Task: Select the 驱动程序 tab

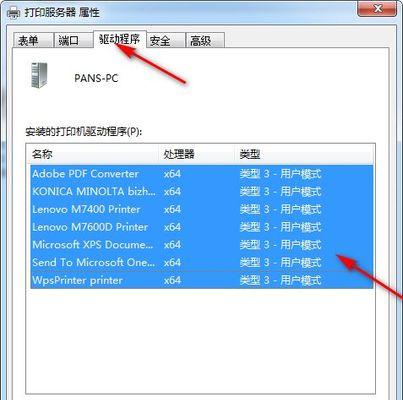Action: point(119,39)
